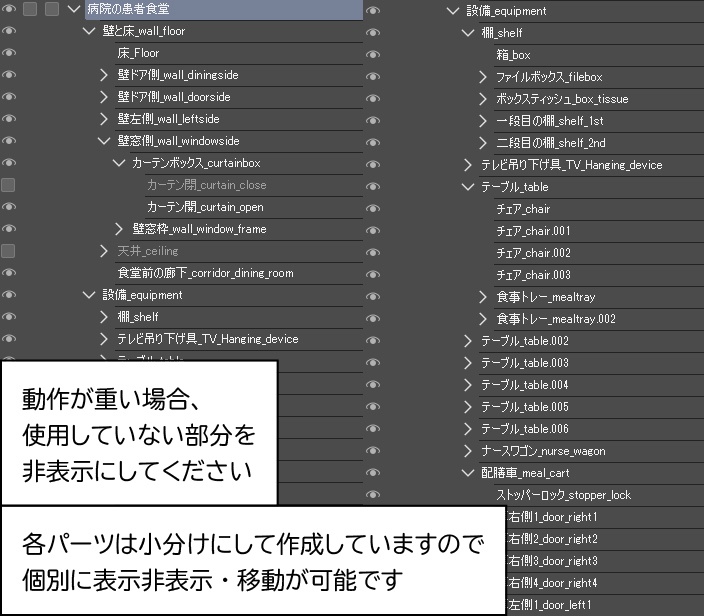Screen dimensions: 704x616
Task: Show the カーテン閉_curtain_close object via its empty box
Action: pos(8,185)
